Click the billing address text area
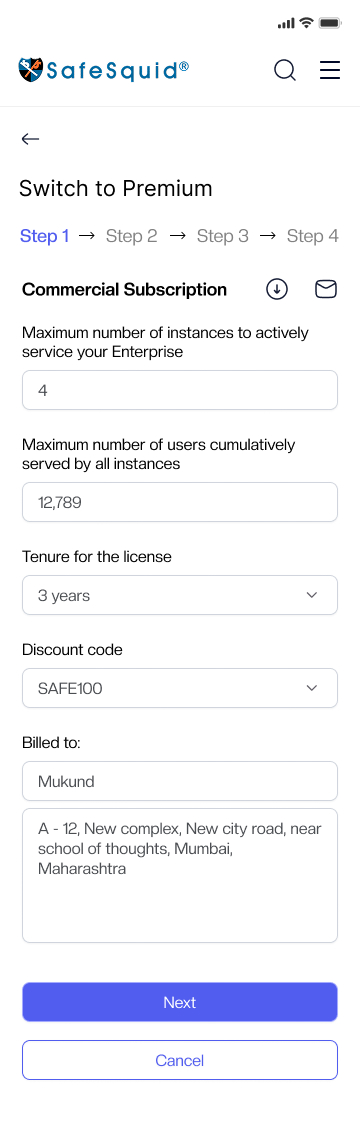This screenshot has height=1122, width=360. (180, 876)
